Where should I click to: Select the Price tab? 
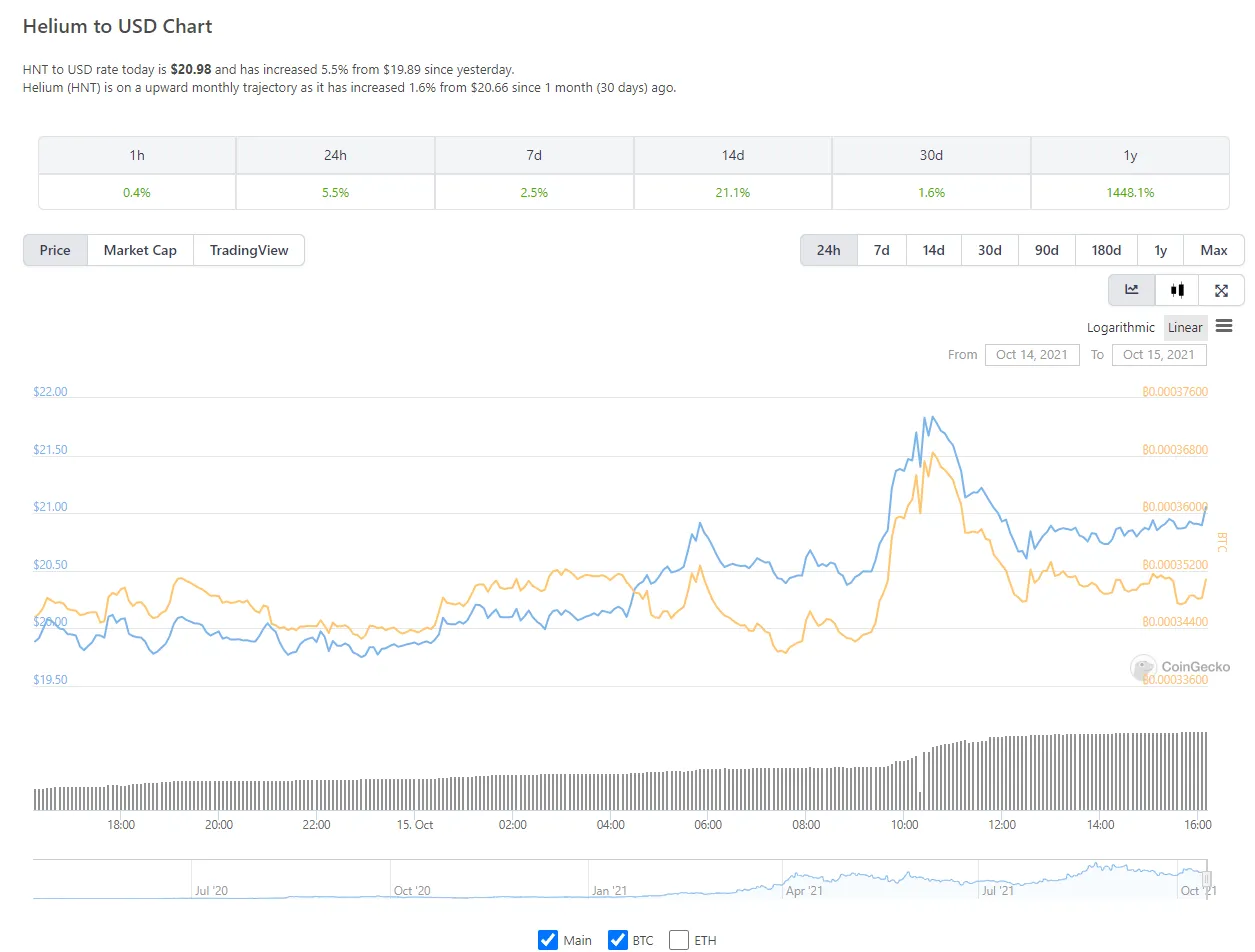pyautogui.click(x=55, y=250)
